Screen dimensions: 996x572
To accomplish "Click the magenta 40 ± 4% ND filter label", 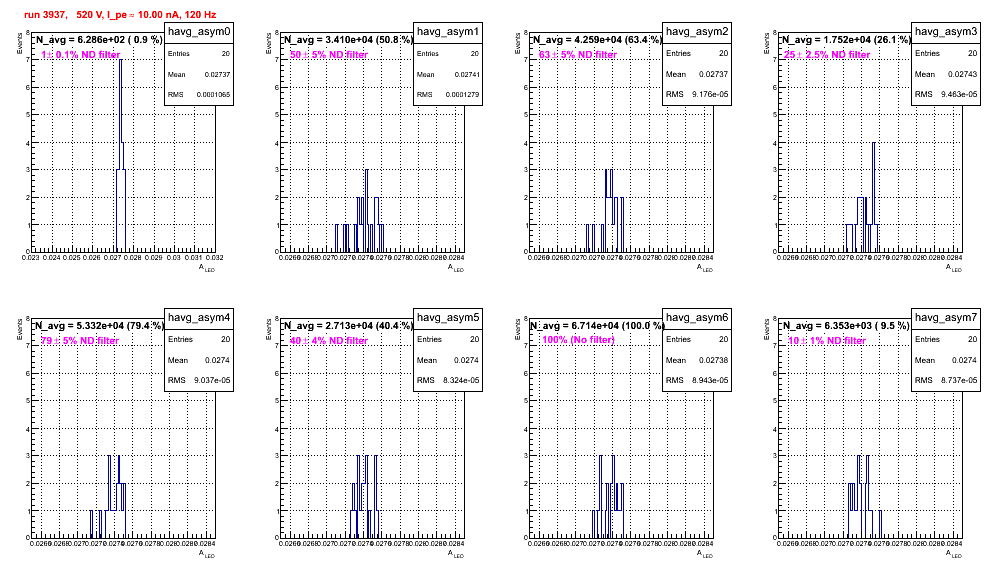I will point(329,341).
